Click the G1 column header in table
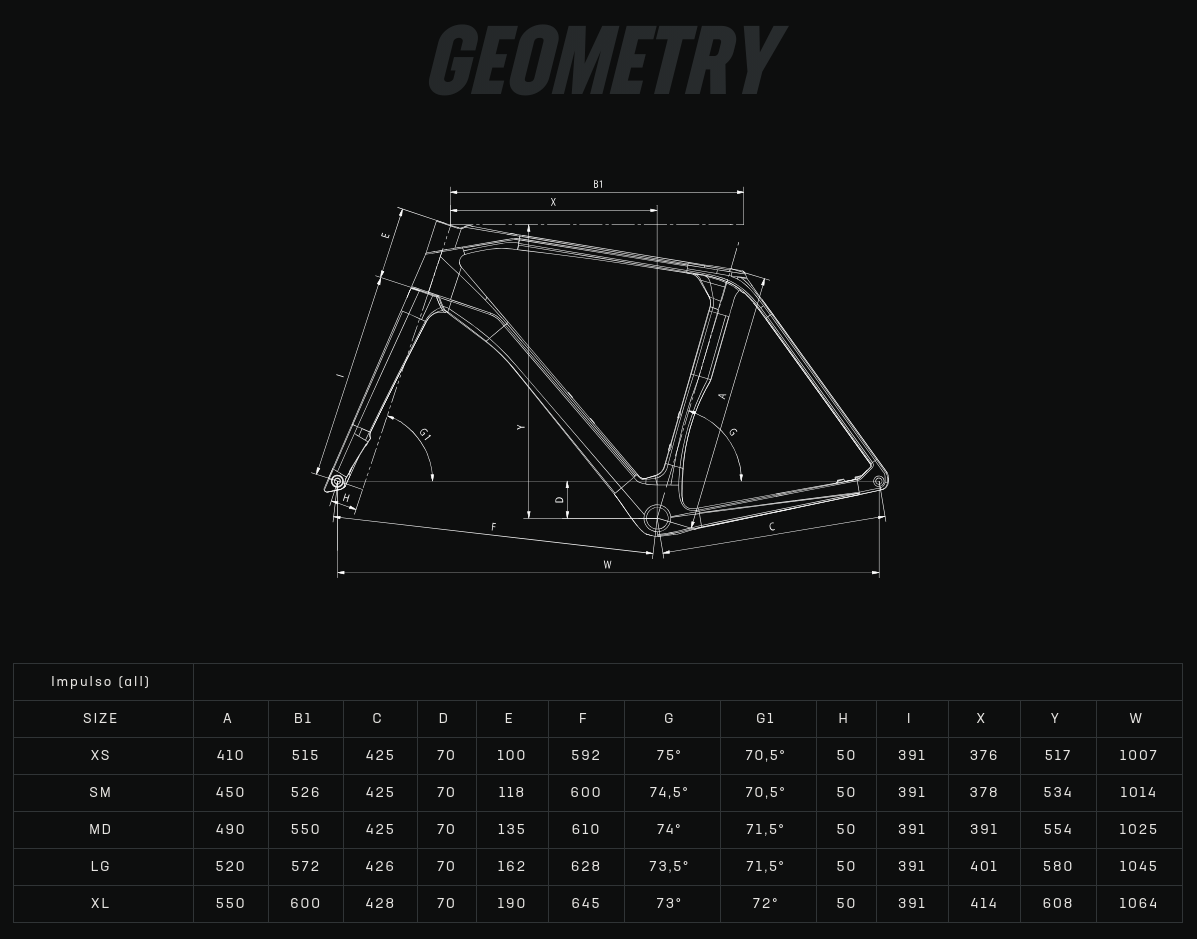This screenshot has height=939, width=1197. pos(766,719)
